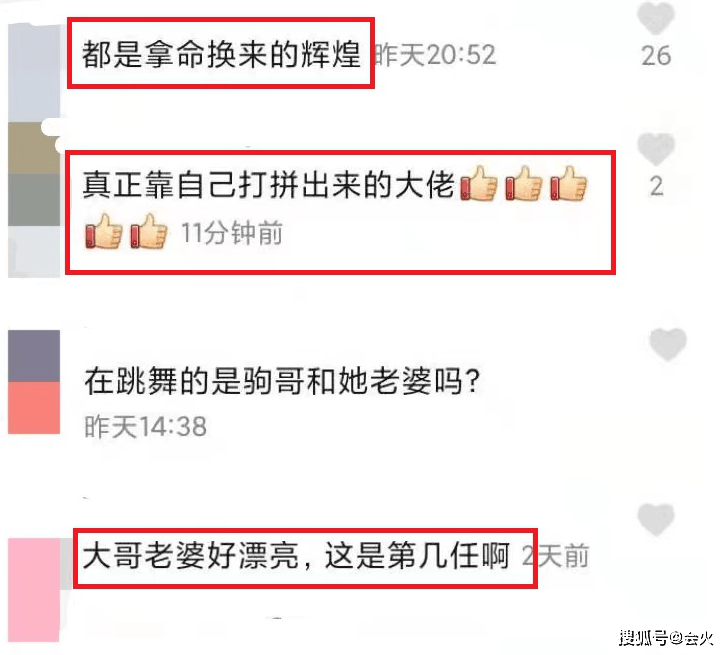Click the like count 26
The height and width of the screenshot is (655, 728).
click(656, 56)
